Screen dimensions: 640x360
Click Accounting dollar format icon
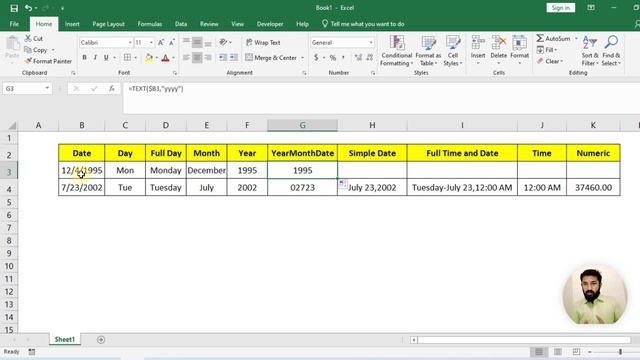coord(316,58)
